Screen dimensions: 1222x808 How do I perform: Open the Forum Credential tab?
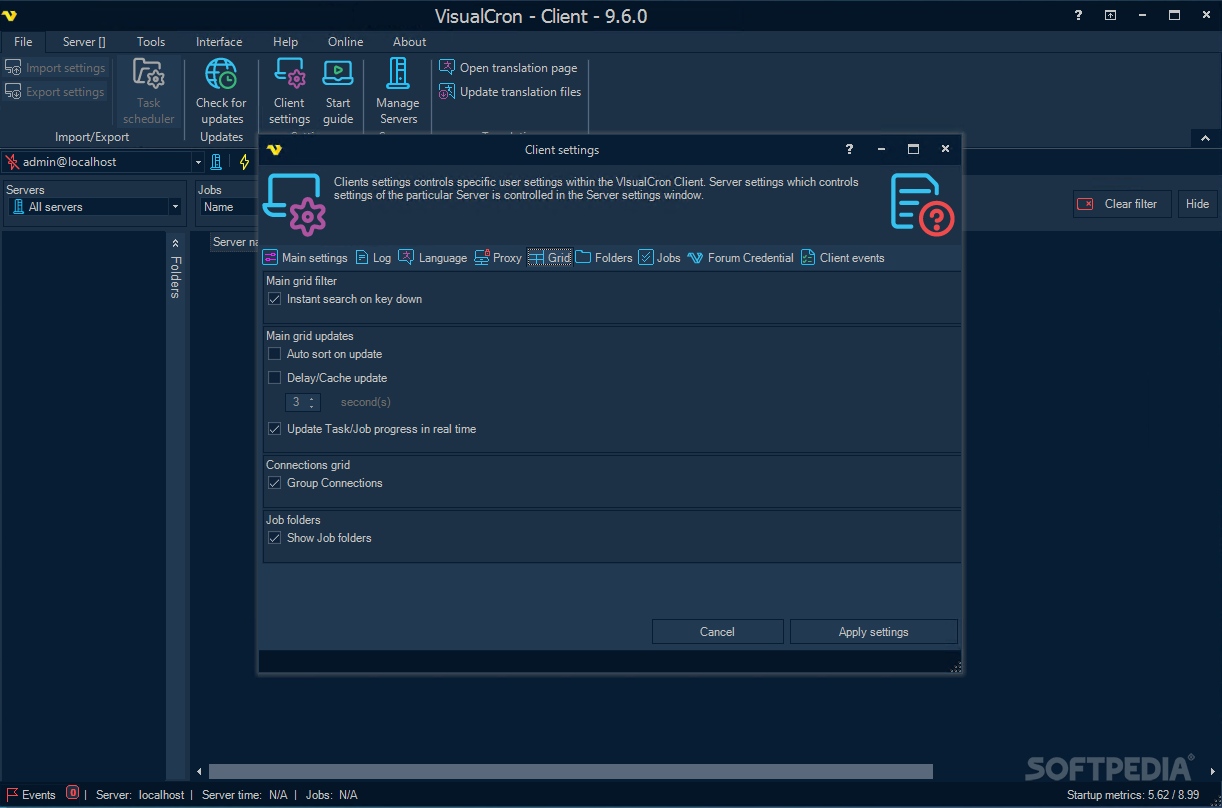(740, 258)
